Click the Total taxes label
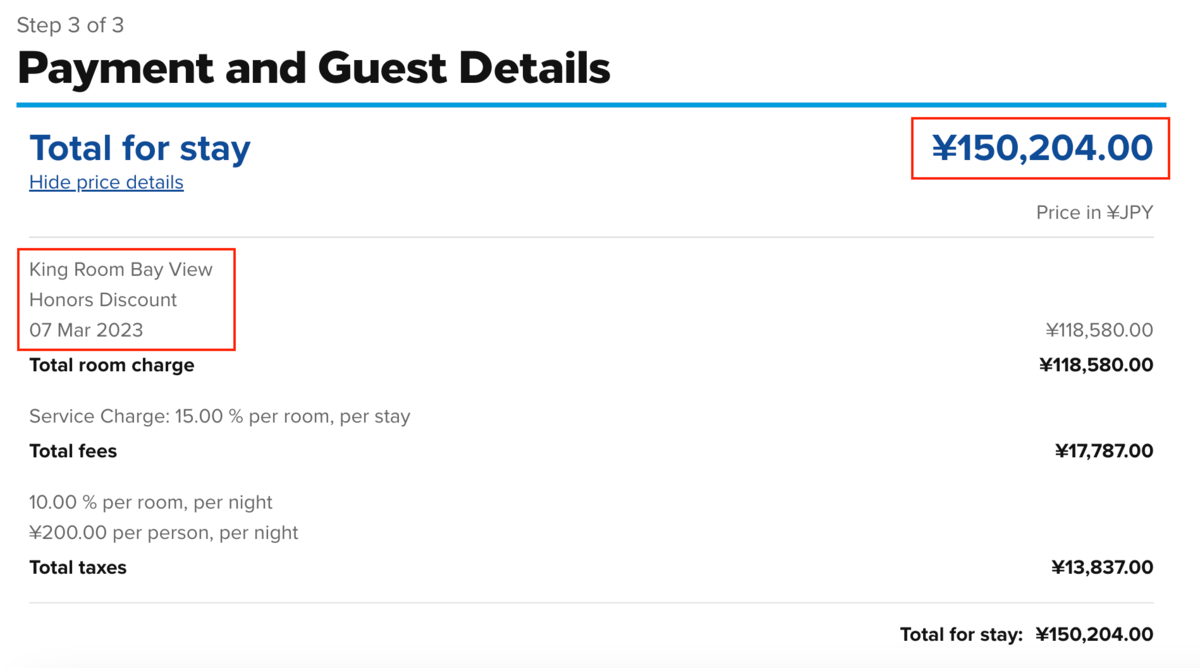This screenshot has height=668, width=1200. click(78, 567)
